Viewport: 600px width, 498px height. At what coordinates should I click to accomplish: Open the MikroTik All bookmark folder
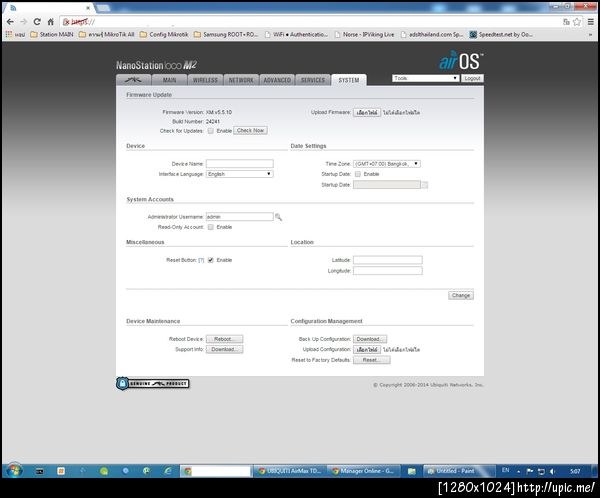[106, 34]
